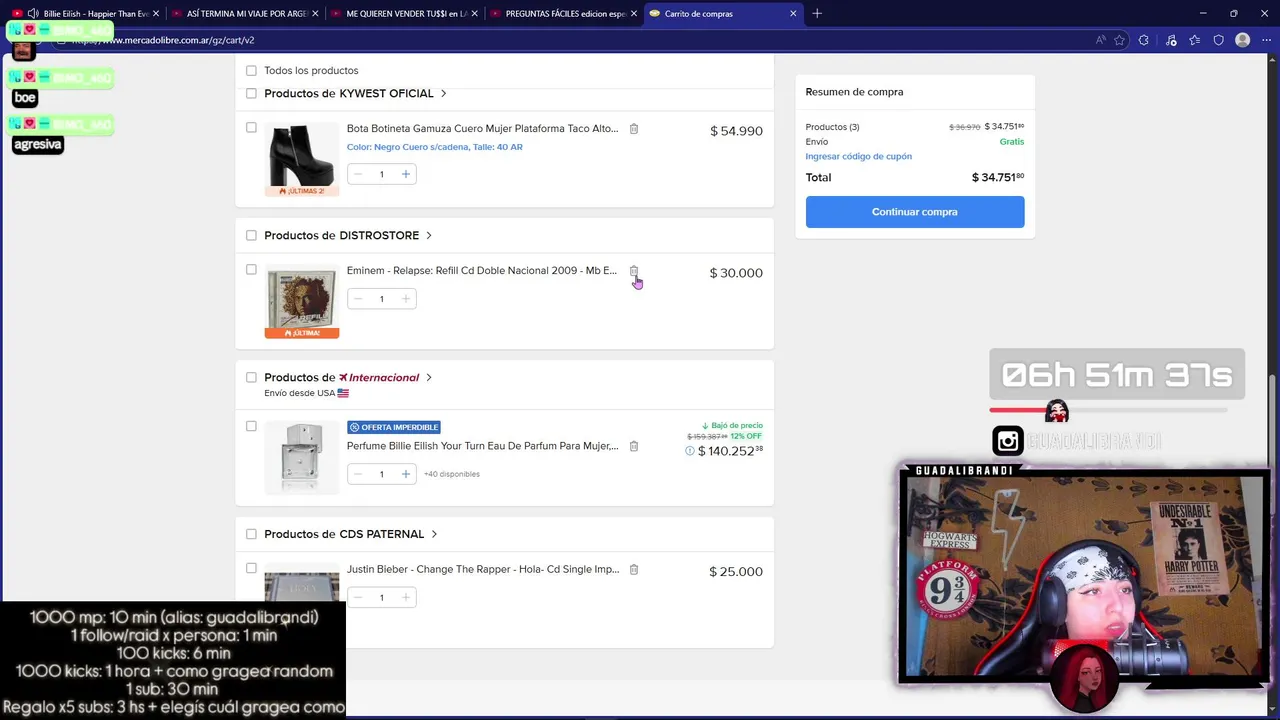This screenshot has height=720, width=1280.
Task: Open the Billie Eilish perfume bottle thumbnail
Action: (x=301, y=457)
